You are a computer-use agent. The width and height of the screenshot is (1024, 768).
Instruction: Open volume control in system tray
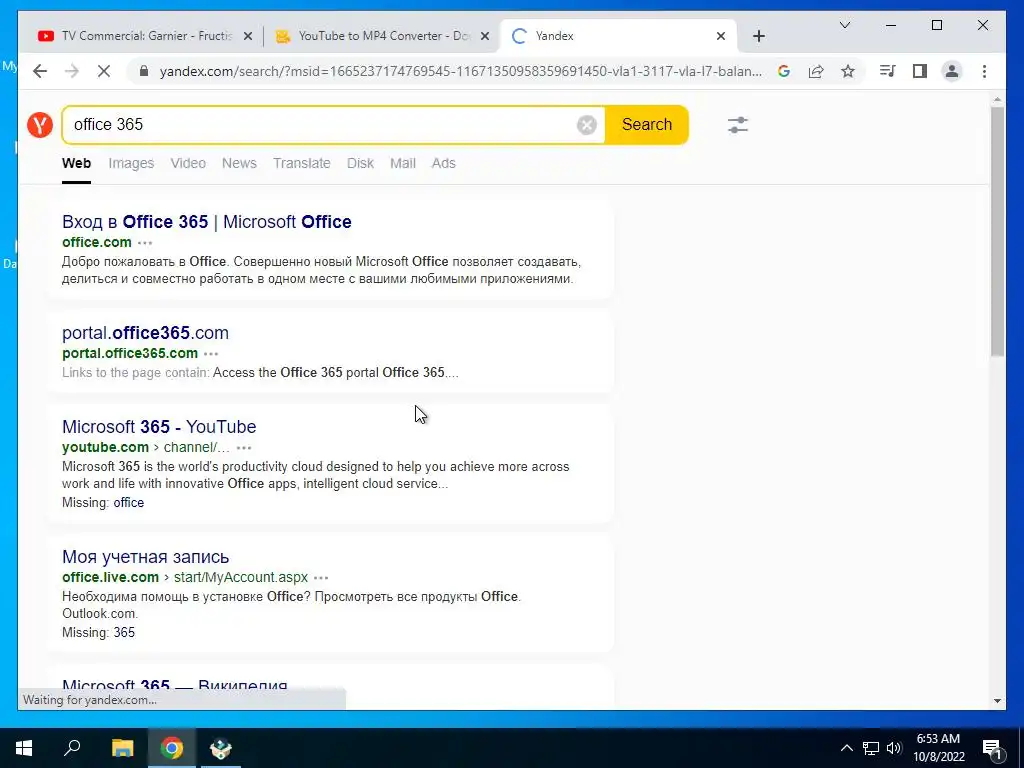coord(895,748)
